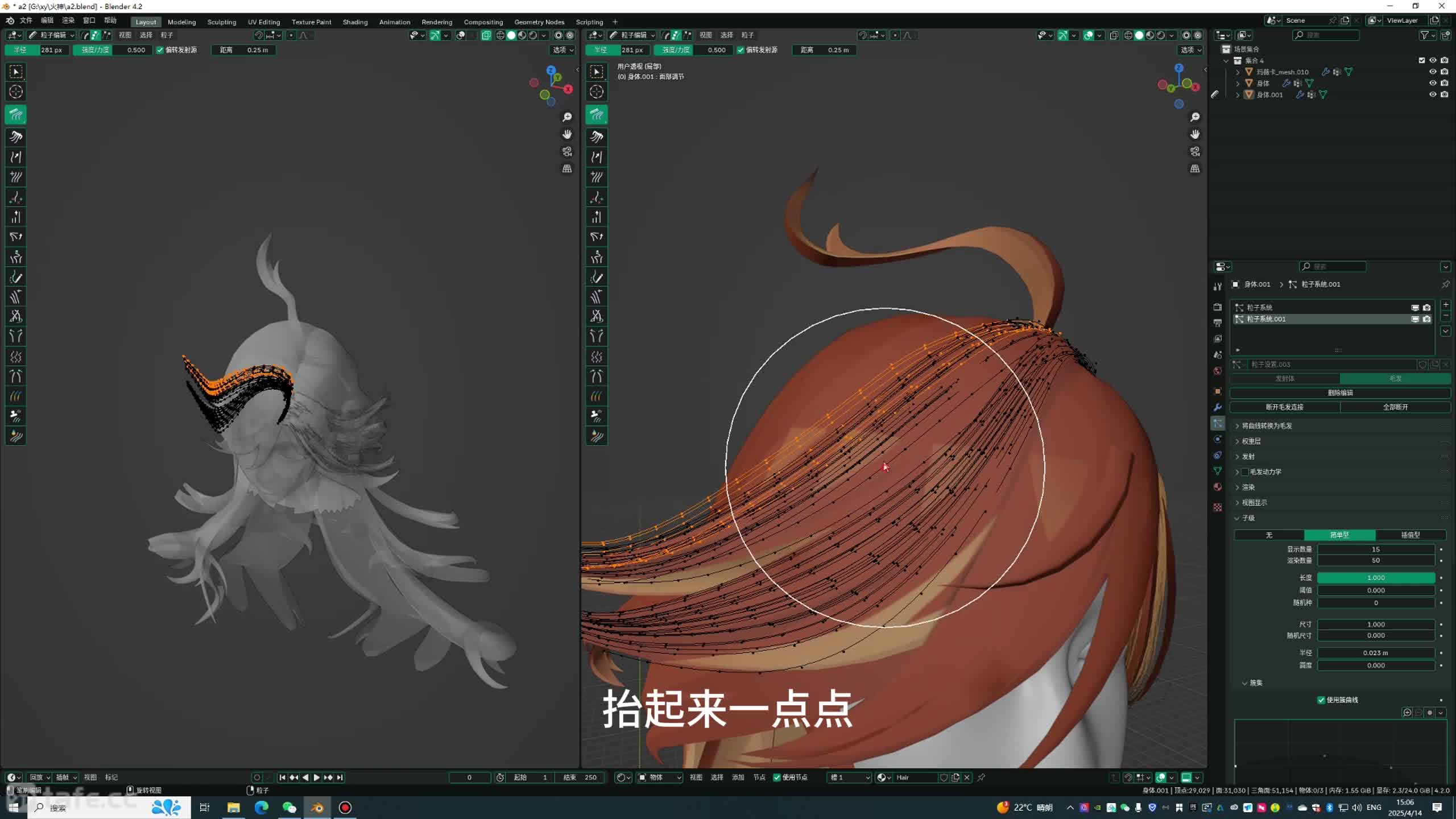Toggle camera view icon in right viewport
Image resolution: width=1456 pixels, height=819 pixels.
pyautogui.click(x=1195, y=151)
